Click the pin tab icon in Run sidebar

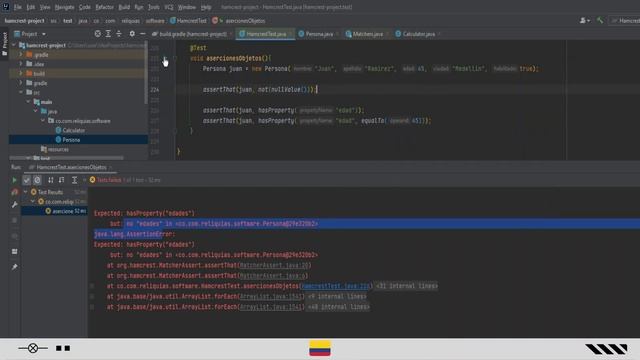click(x=15, y=267)
